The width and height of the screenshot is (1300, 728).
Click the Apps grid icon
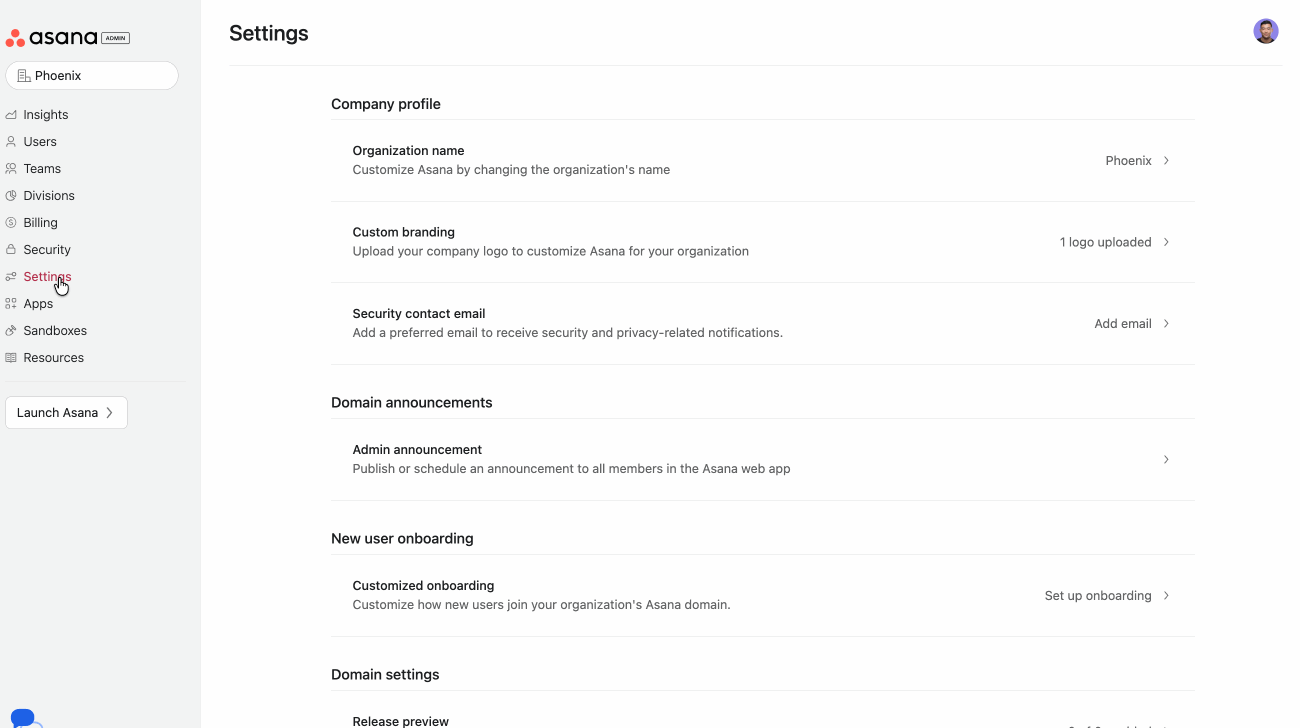click(x=11, y=304)
